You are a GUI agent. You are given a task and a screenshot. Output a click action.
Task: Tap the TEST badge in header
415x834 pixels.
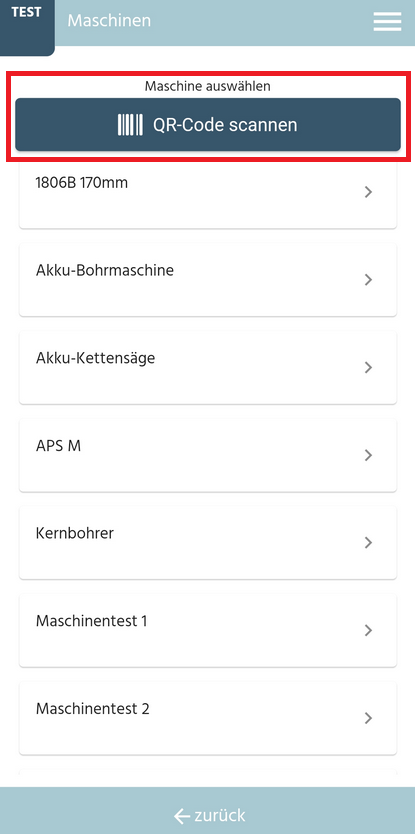click(27, 13)
